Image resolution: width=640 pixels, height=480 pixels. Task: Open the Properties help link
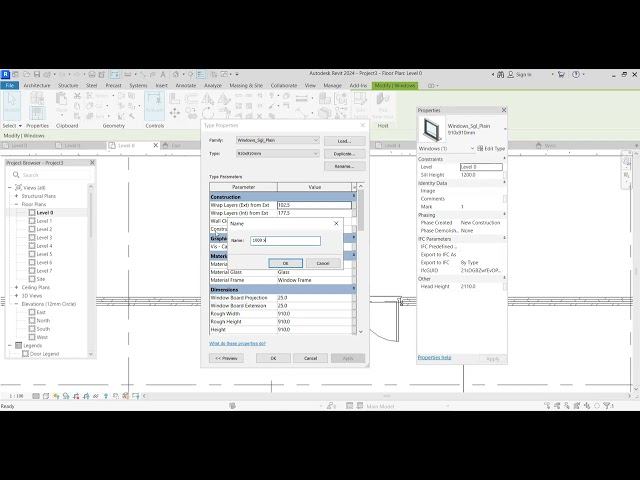pos(434,358)
